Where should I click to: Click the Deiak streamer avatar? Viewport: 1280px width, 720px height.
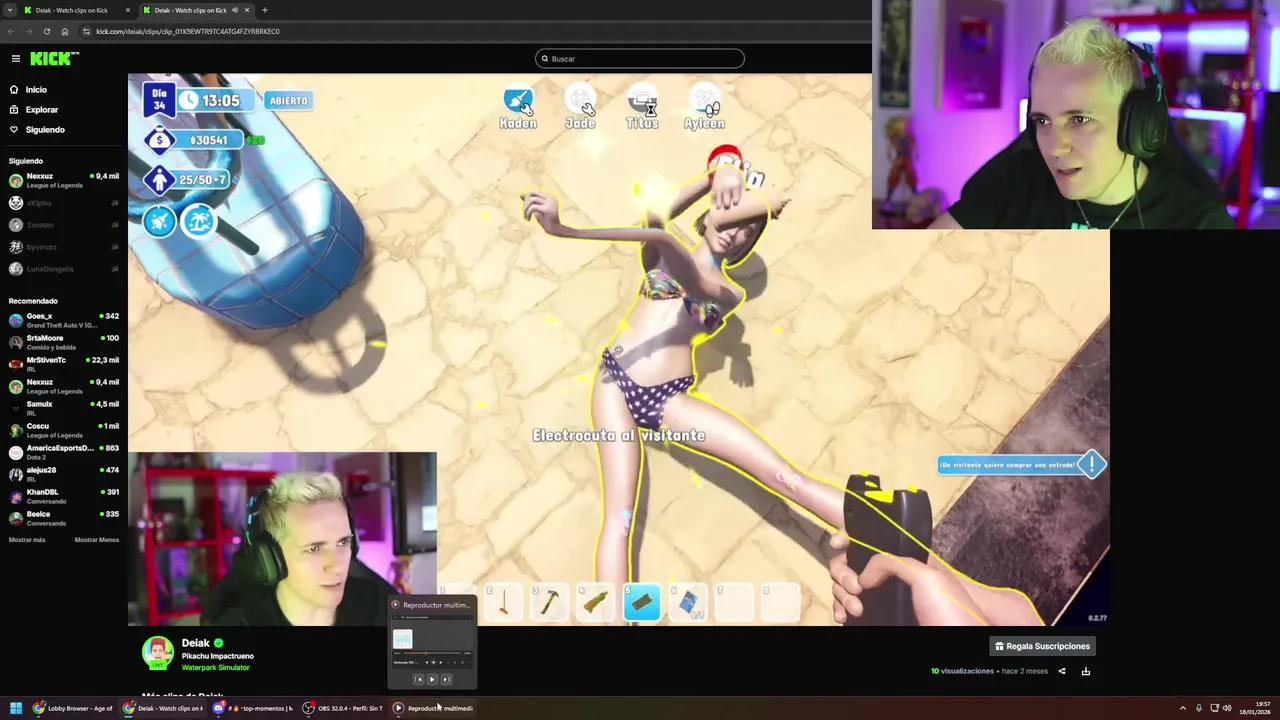(x=157, y=653)
